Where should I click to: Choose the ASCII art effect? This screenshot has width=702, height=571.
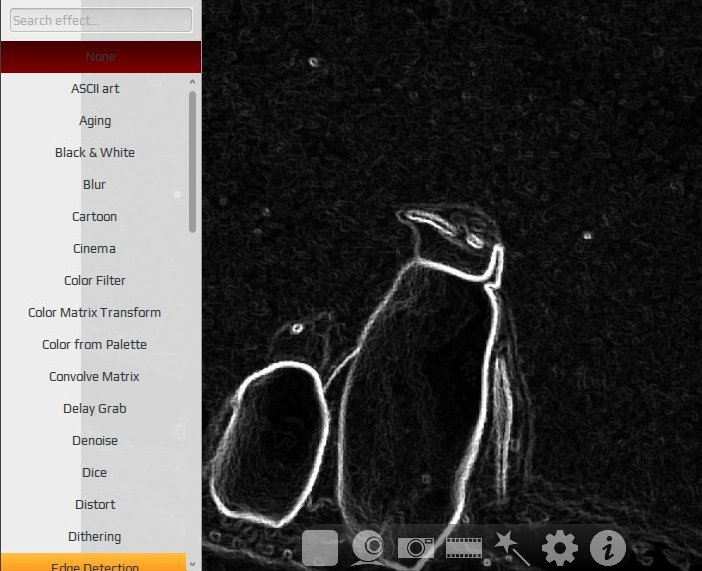click(x=95, y=89)
